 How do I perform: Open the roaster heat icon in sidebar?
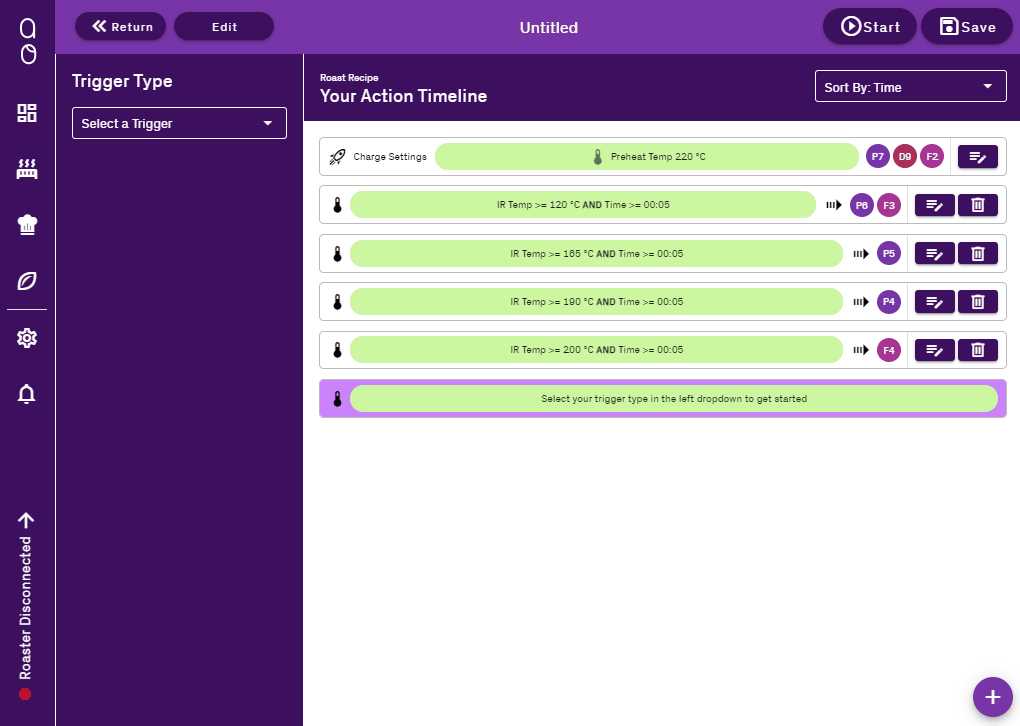click(x=27, y=169)
